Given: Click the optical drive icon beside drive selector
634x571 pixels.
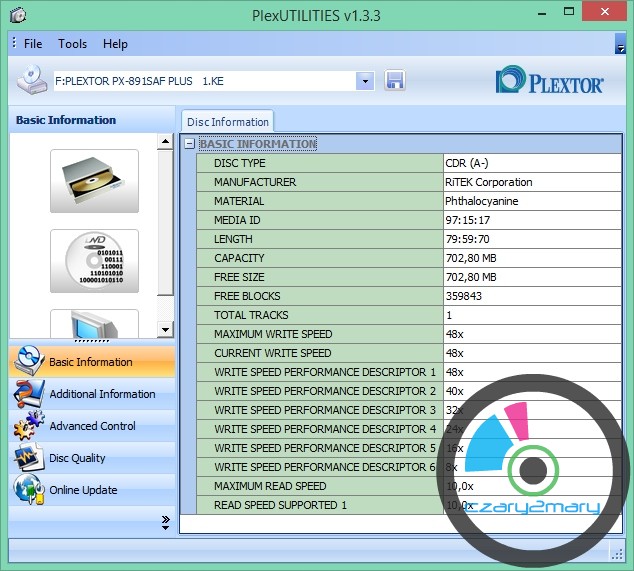Looking at the screenshot, I should coord(32,80).
